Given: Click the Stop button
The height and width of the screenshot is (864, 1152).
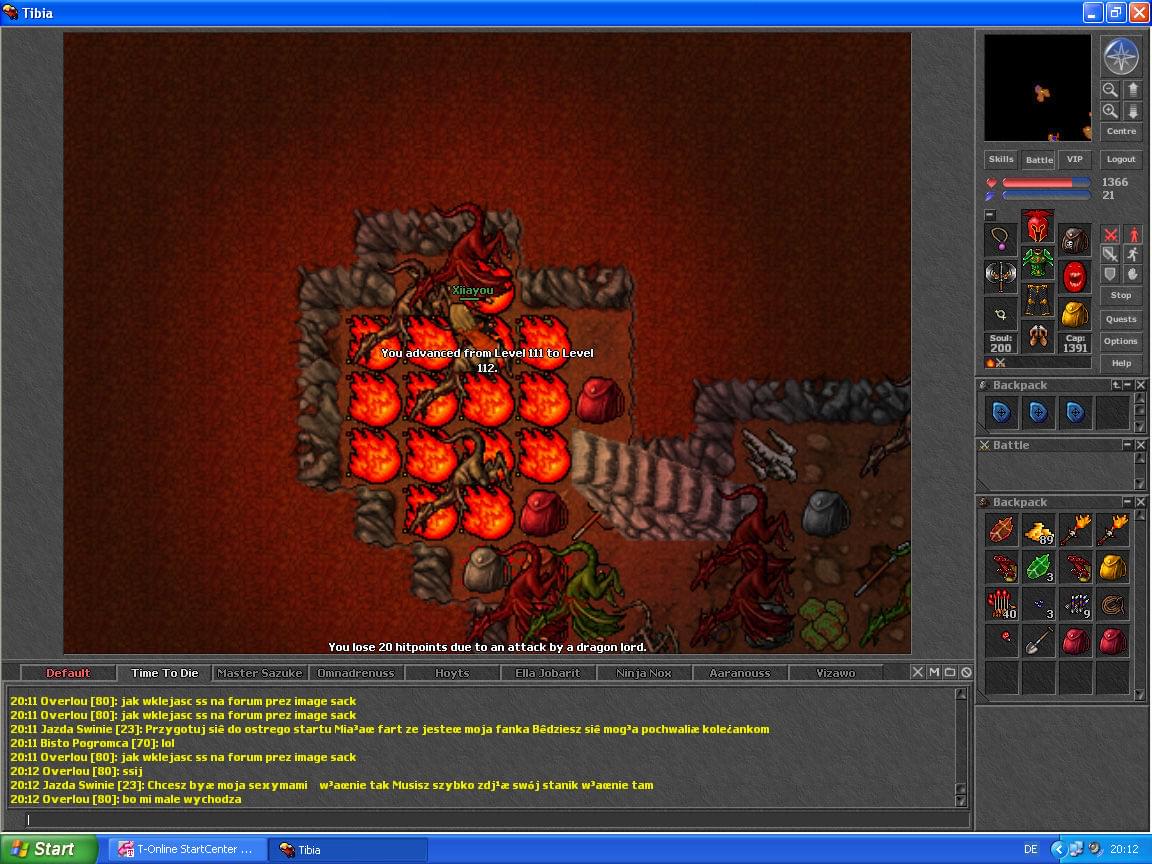Looking at the screenshot, I should [1121, 295].
